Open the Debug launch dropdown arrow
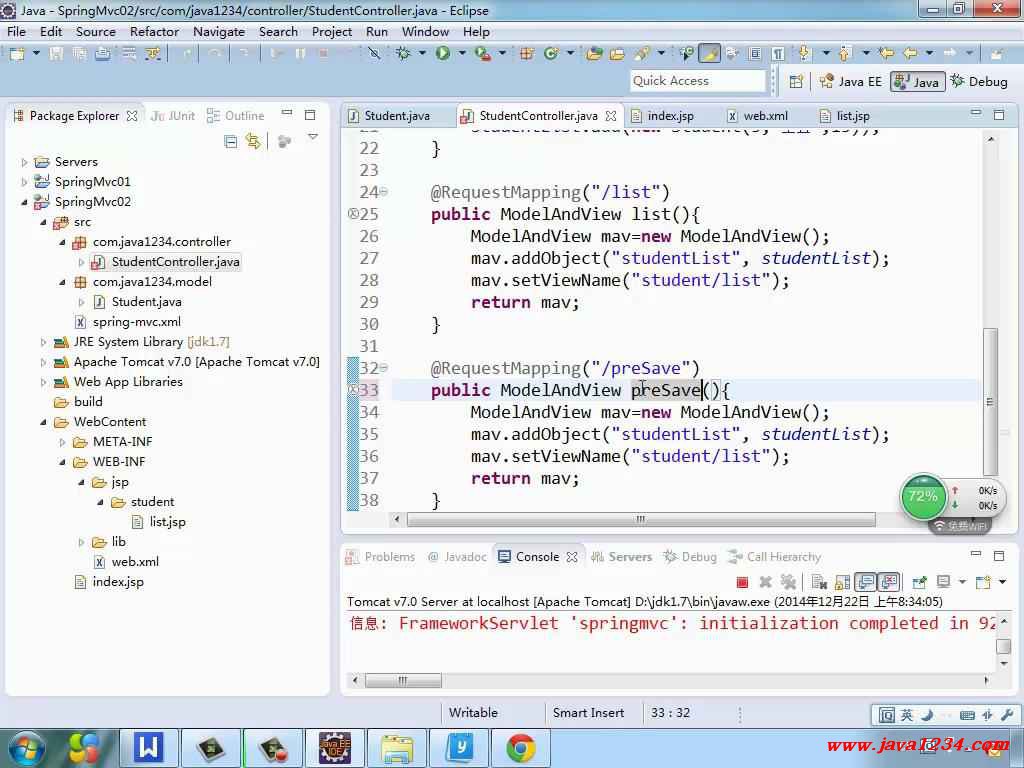Viewport: 1024px width, 768px height. click(422, 54)
